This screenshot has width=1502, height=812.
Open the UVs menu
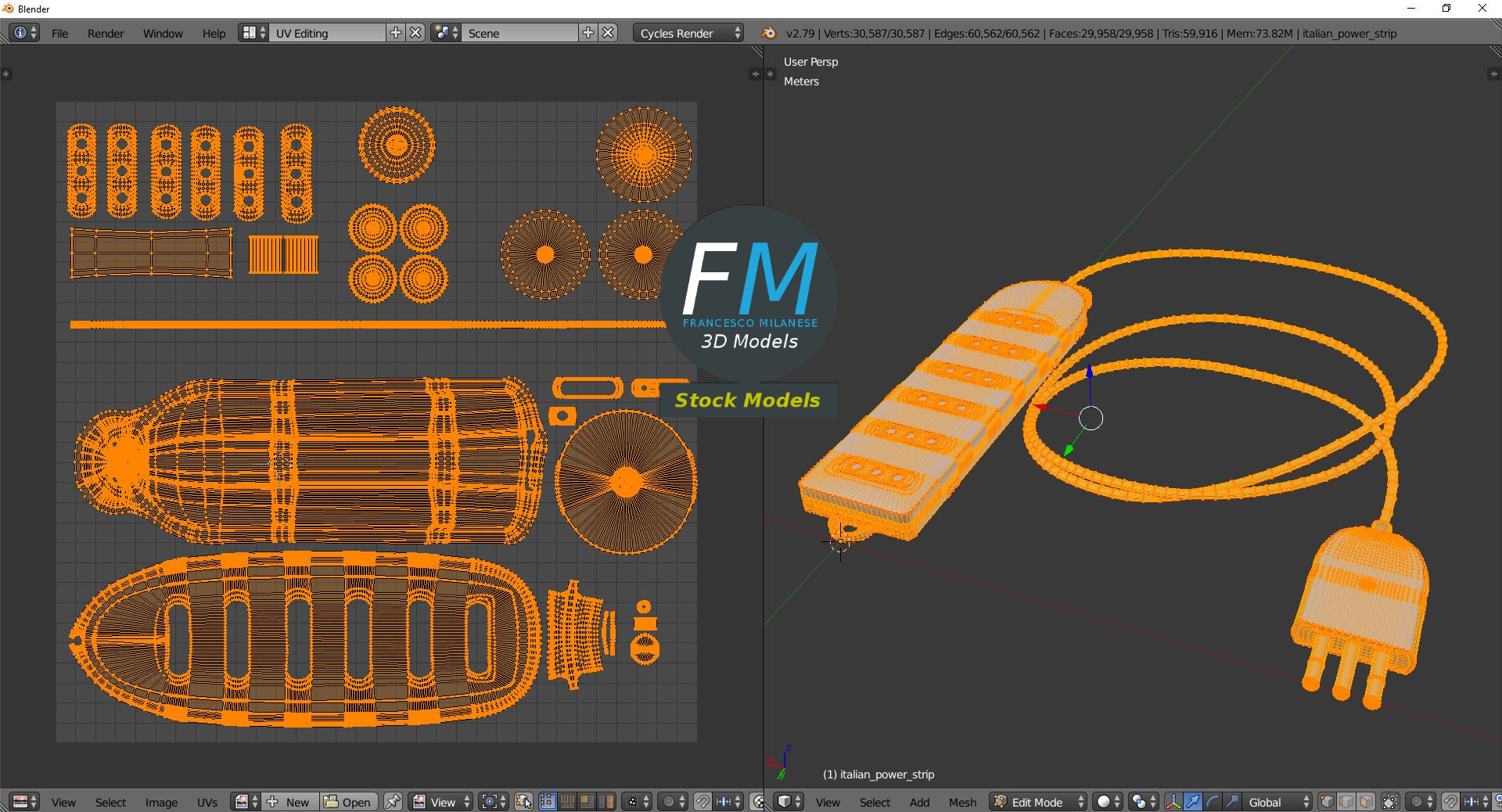coord(207,803)
